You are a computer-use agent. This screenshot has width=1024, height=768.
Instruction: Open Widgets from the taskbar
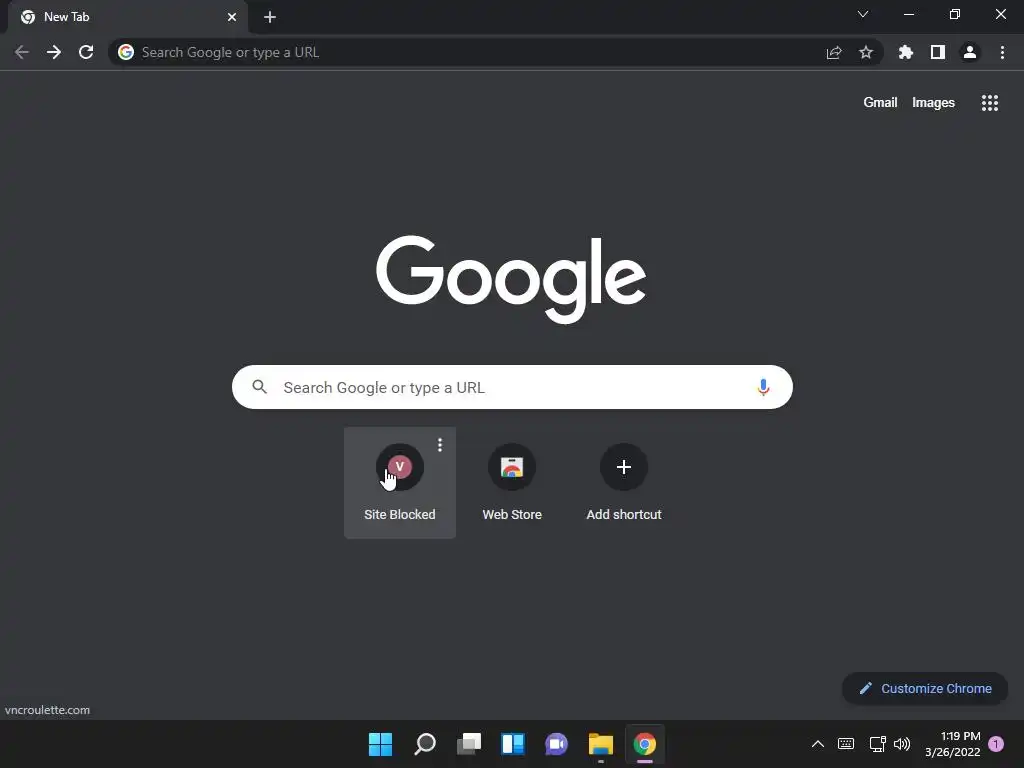pos(513,744)
